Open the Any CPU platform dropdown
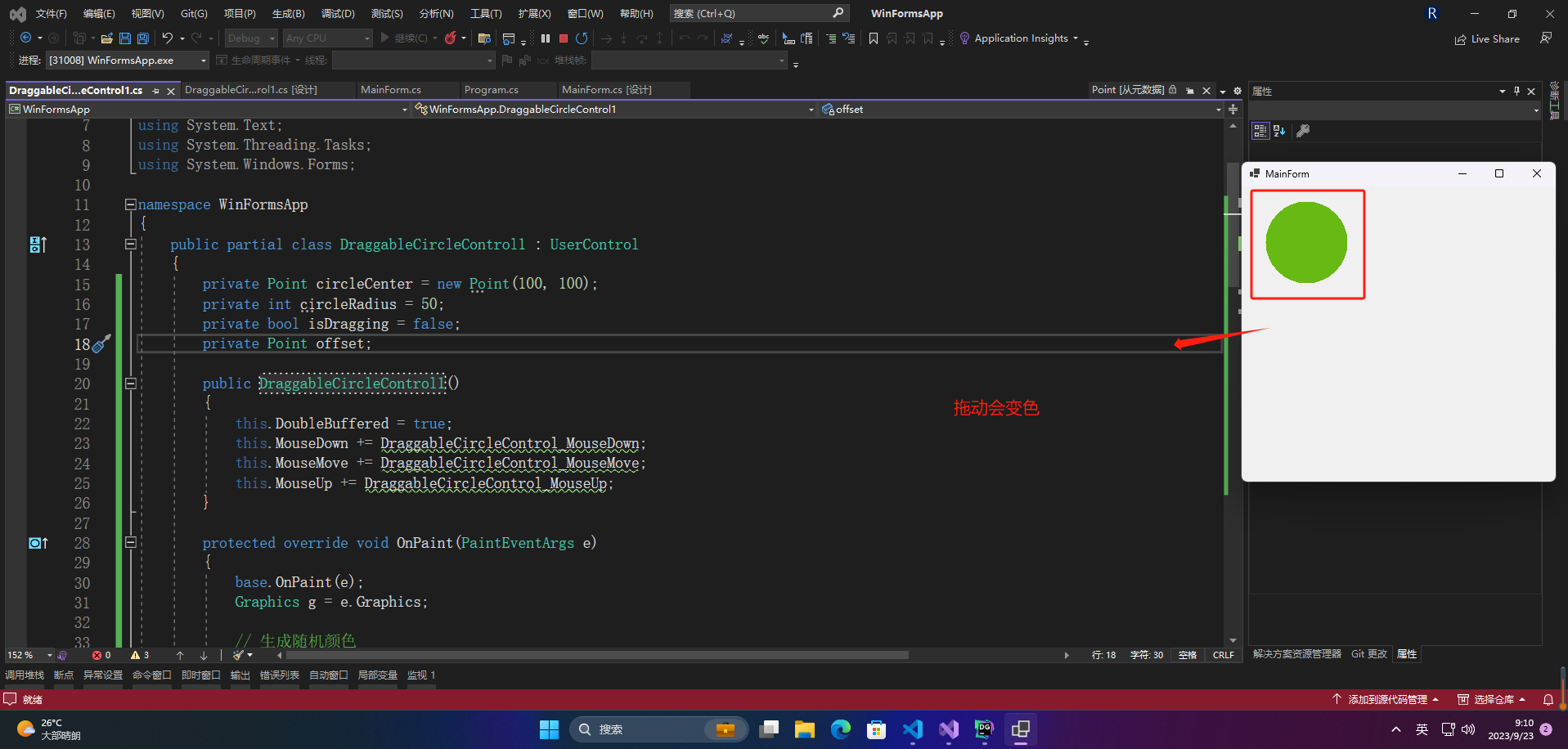The width and height of the screenshot is (1568, 749). click(327, 38)
